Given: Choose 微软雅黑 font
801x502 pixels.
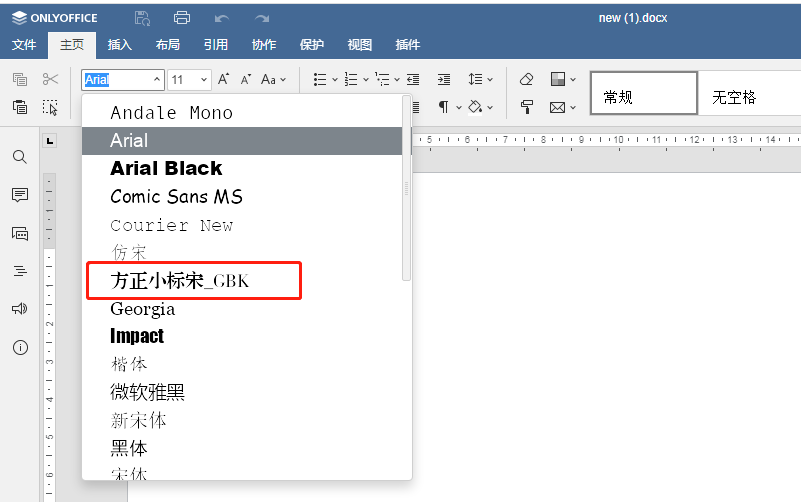Looking at the screenshot, I should click(242, 392).
